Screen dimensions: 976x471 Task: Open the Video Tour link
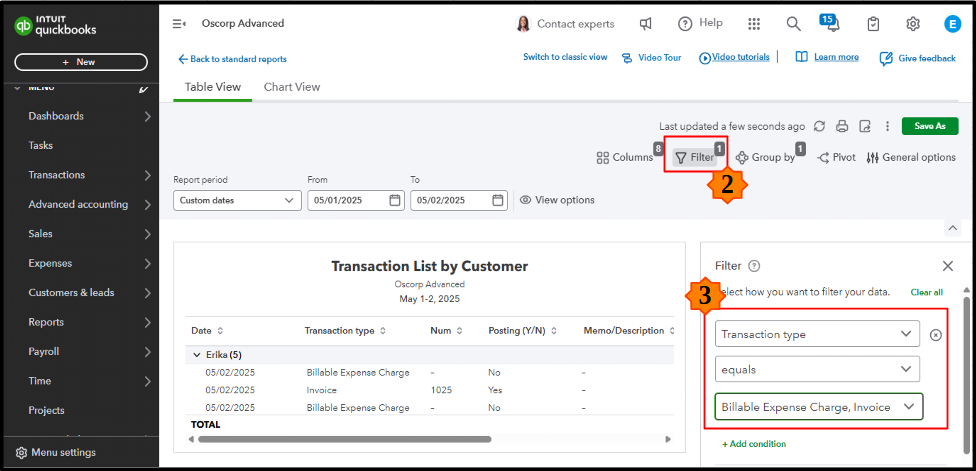coord(652,57)
